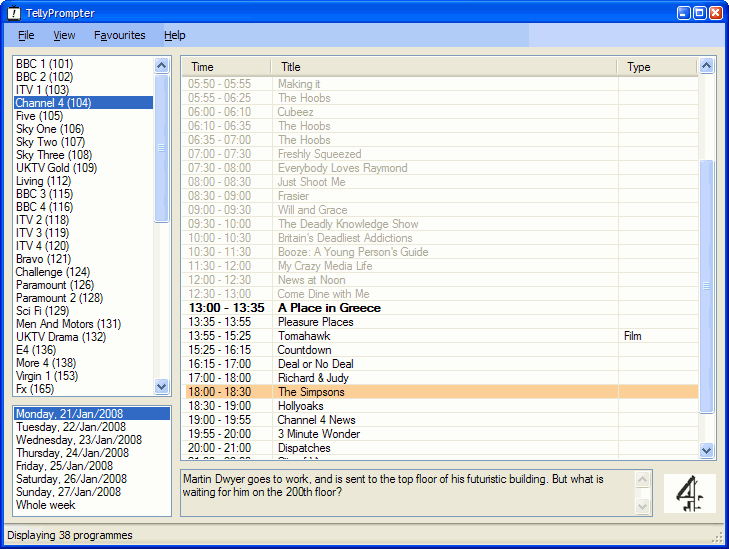Select Five (105) channel
The width and height of the screenshot is (729, 549).
click(84, 116)
